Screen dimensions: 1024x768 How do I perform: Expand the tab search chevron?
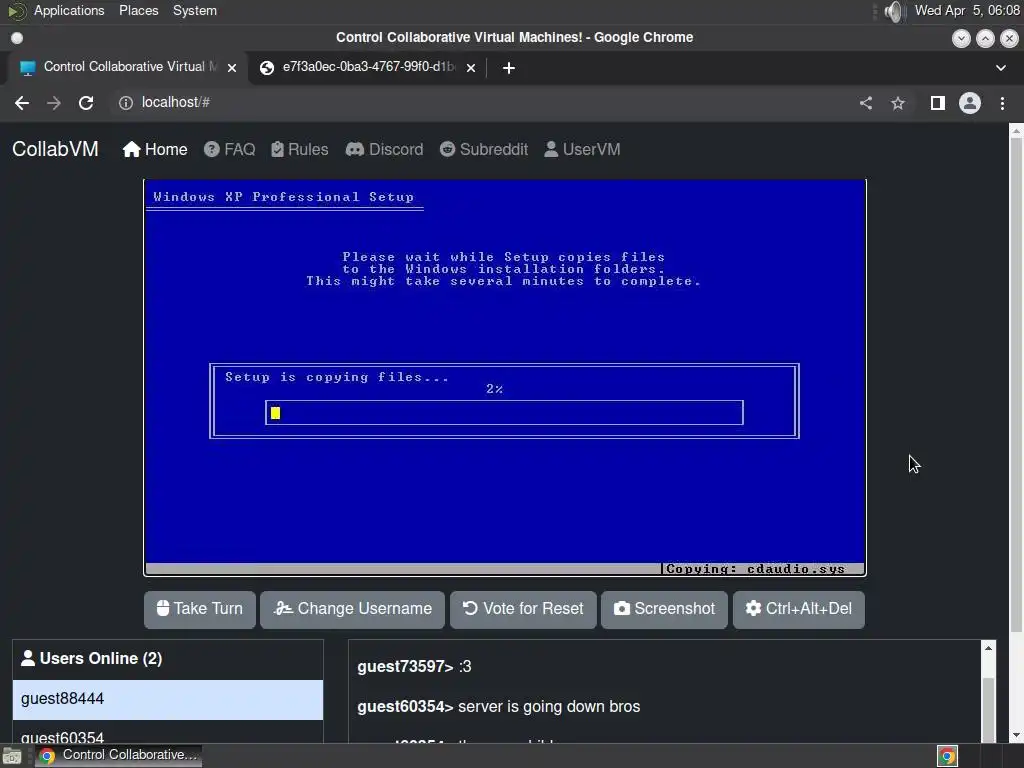pos(1000,68)
